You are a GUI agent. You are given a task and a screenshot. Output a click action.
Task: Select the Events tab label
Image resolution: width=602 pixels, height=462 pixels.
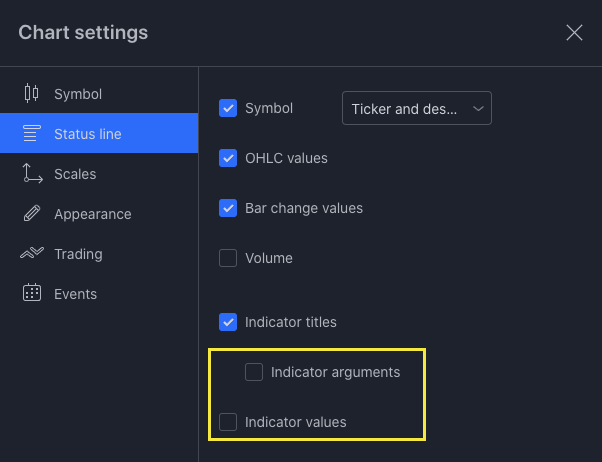(x=75, y=294)
